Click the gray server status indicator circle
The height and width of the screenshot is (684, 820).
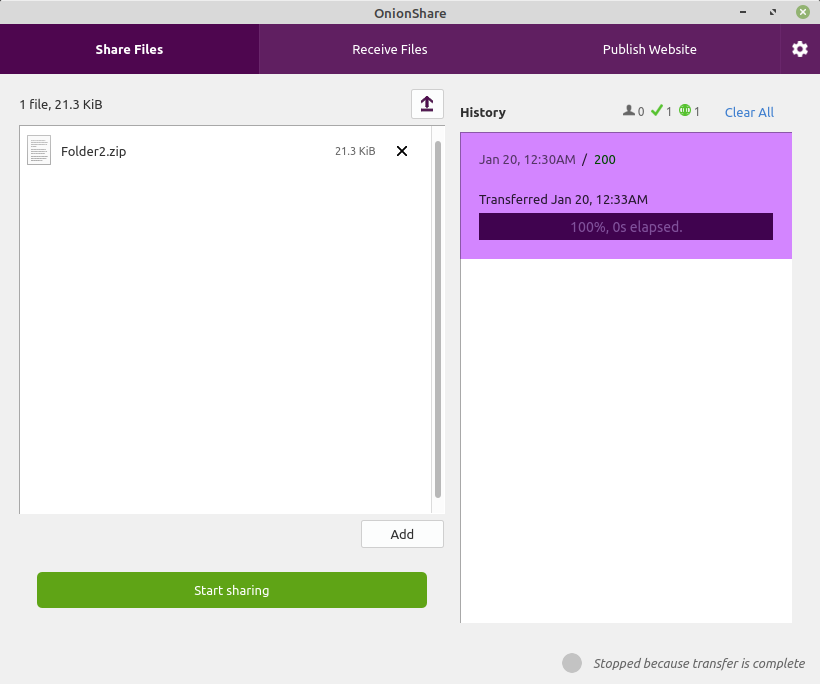pyautogui.click(x=572, y=663)
